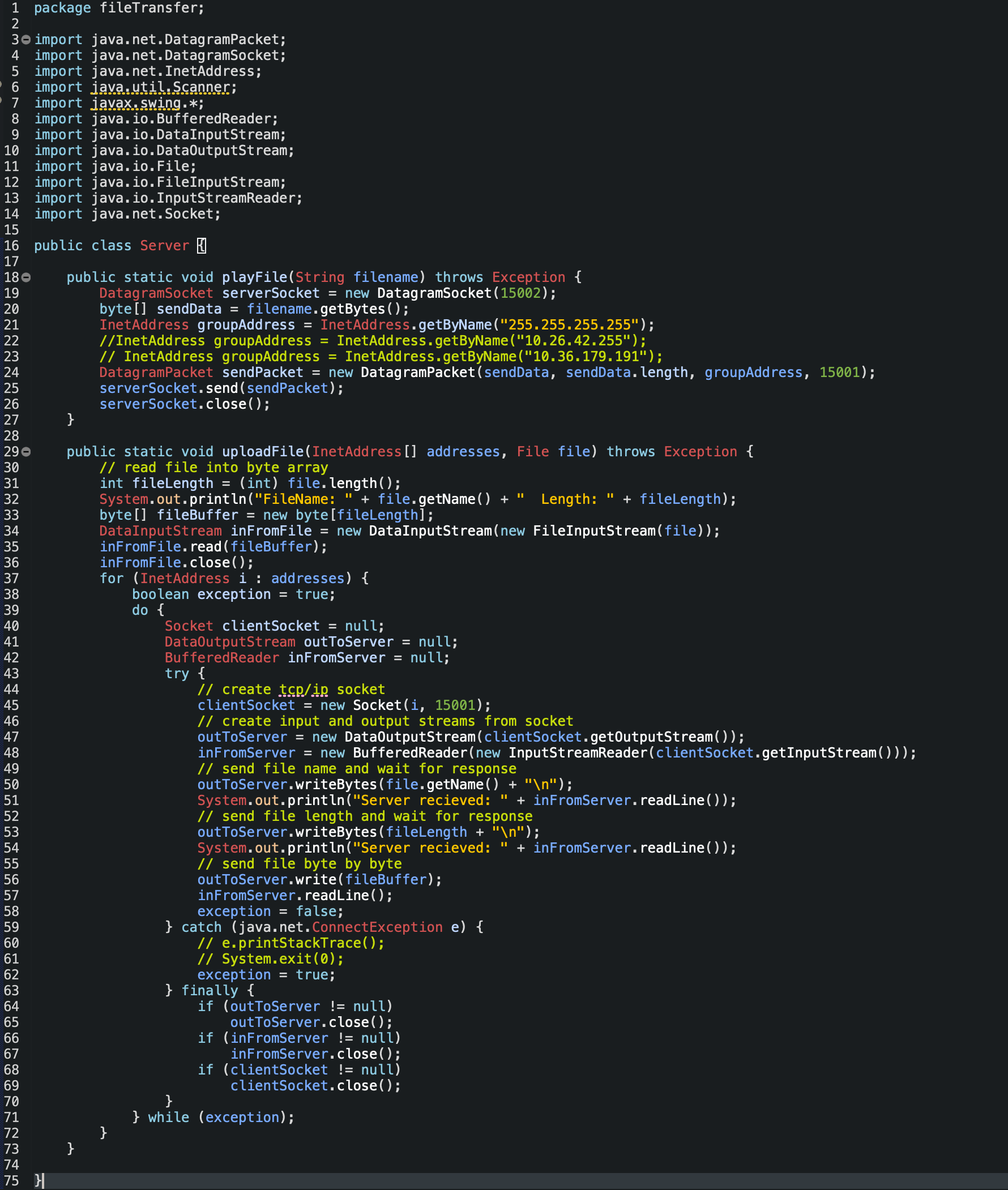Click 'Socket clientSocket = null;' line
This screenshot has height=1190, width=1008.
pos(275,626)
